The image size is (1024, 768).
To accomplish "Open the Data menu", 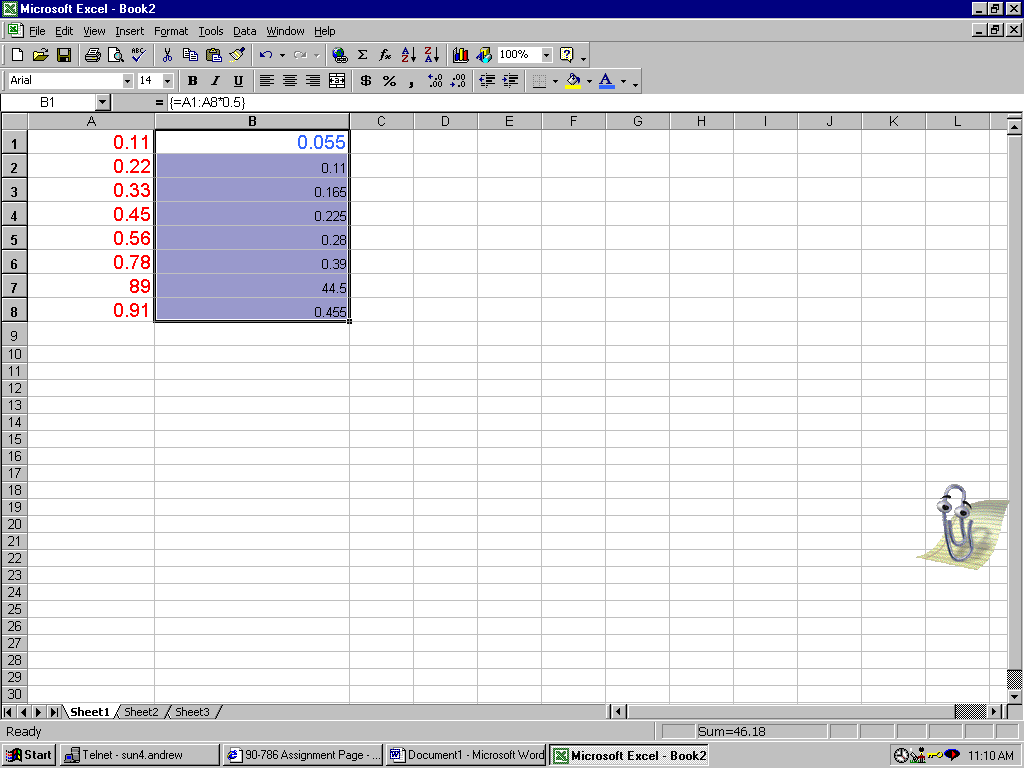I will pyautogui.click(x=244, y=31).
